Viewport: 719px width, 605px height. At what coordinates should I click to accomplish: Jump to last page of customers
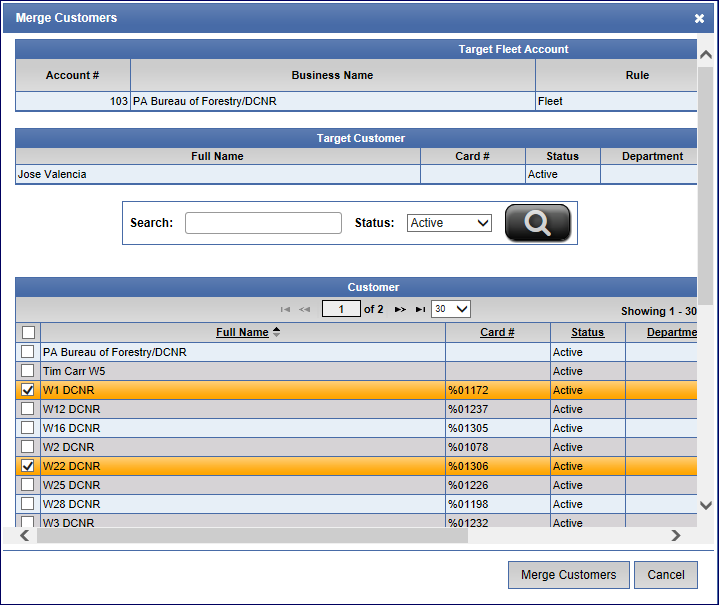[420, 310]
